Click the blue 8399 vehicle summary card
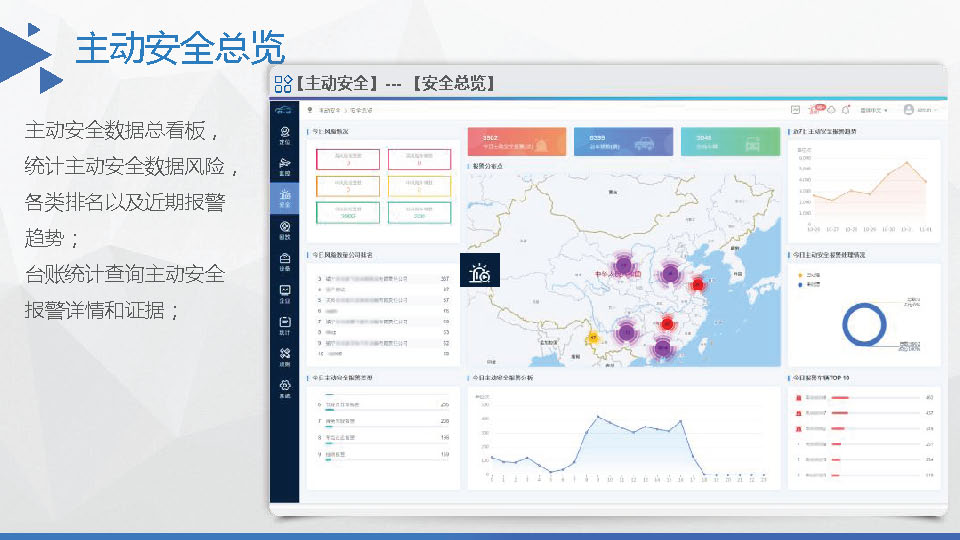 tap(623, 142)
